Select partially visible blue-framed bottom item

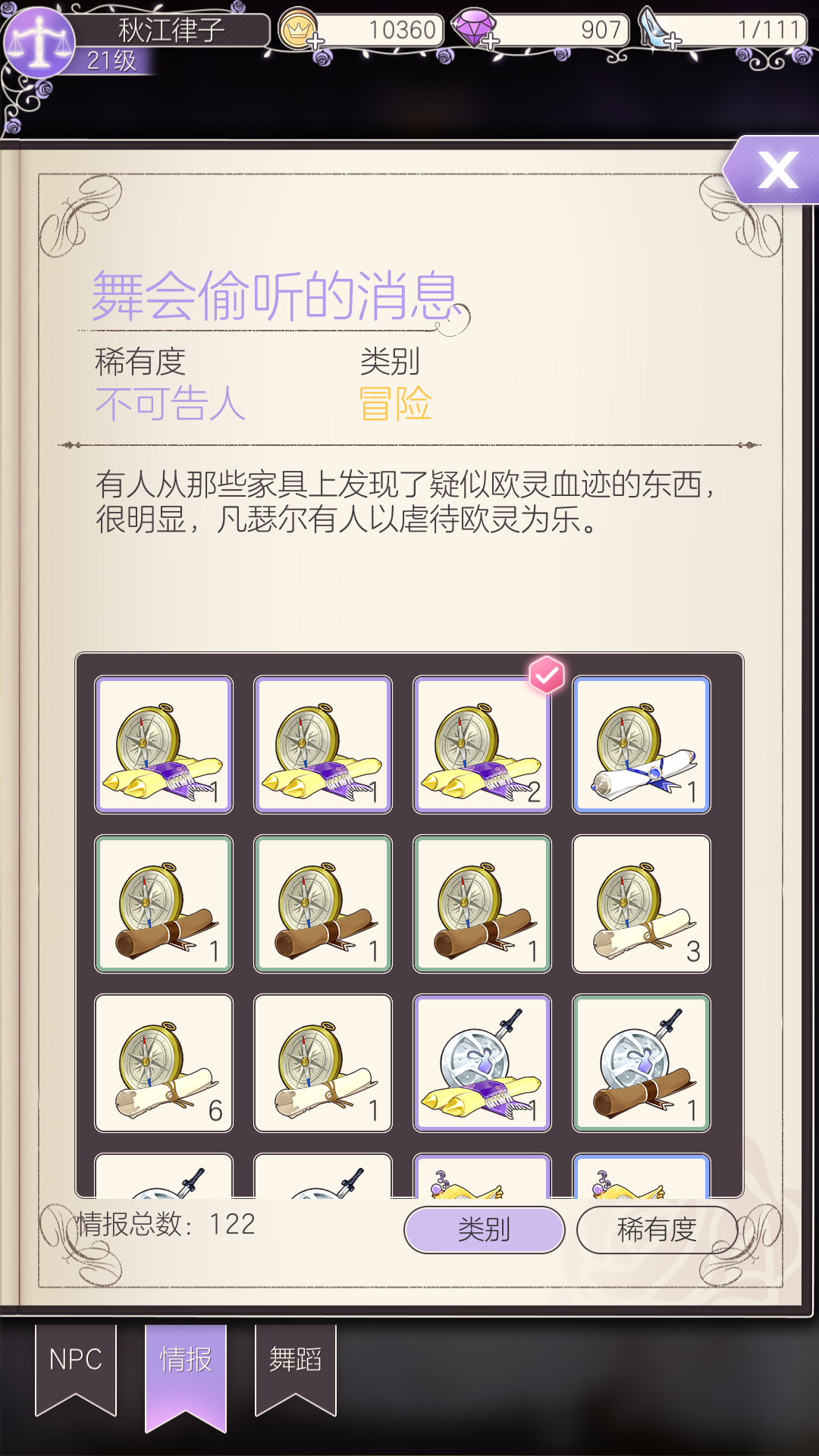[x=642, y=1175]
